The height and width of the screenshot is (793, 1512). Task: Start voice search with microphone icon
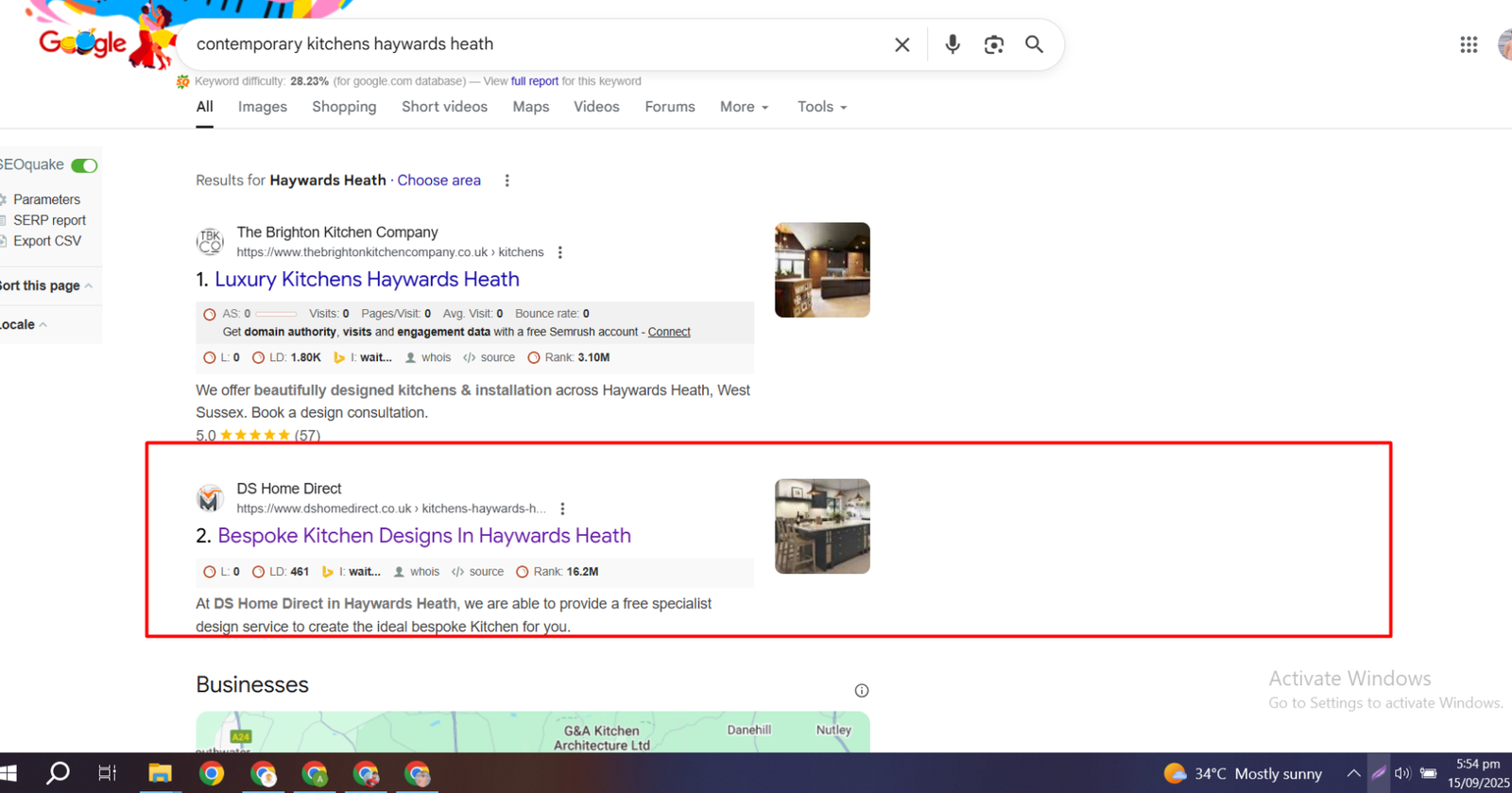coord(952,44)
